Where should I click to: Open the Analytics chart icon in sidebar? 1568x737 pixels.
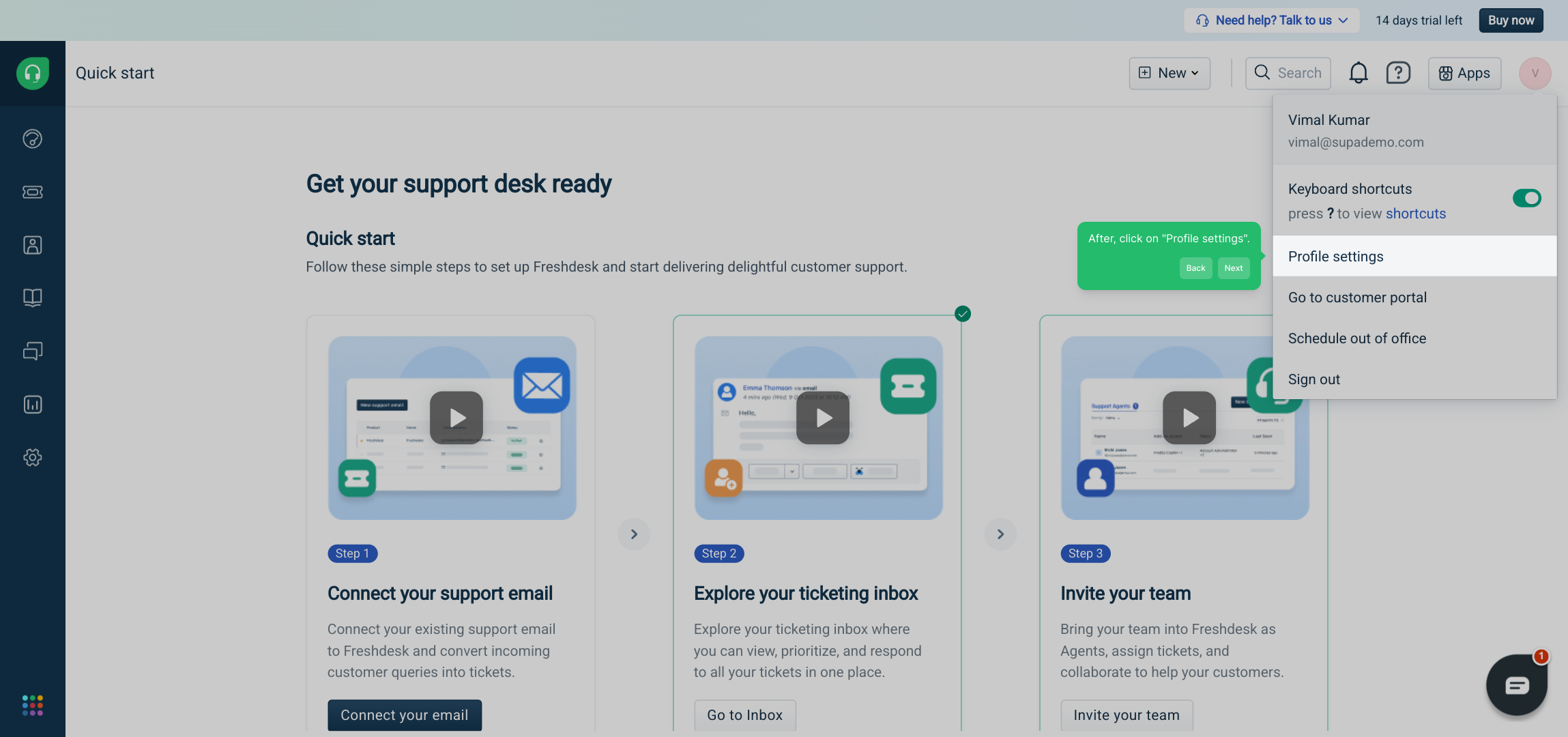(x=32, y=404)
